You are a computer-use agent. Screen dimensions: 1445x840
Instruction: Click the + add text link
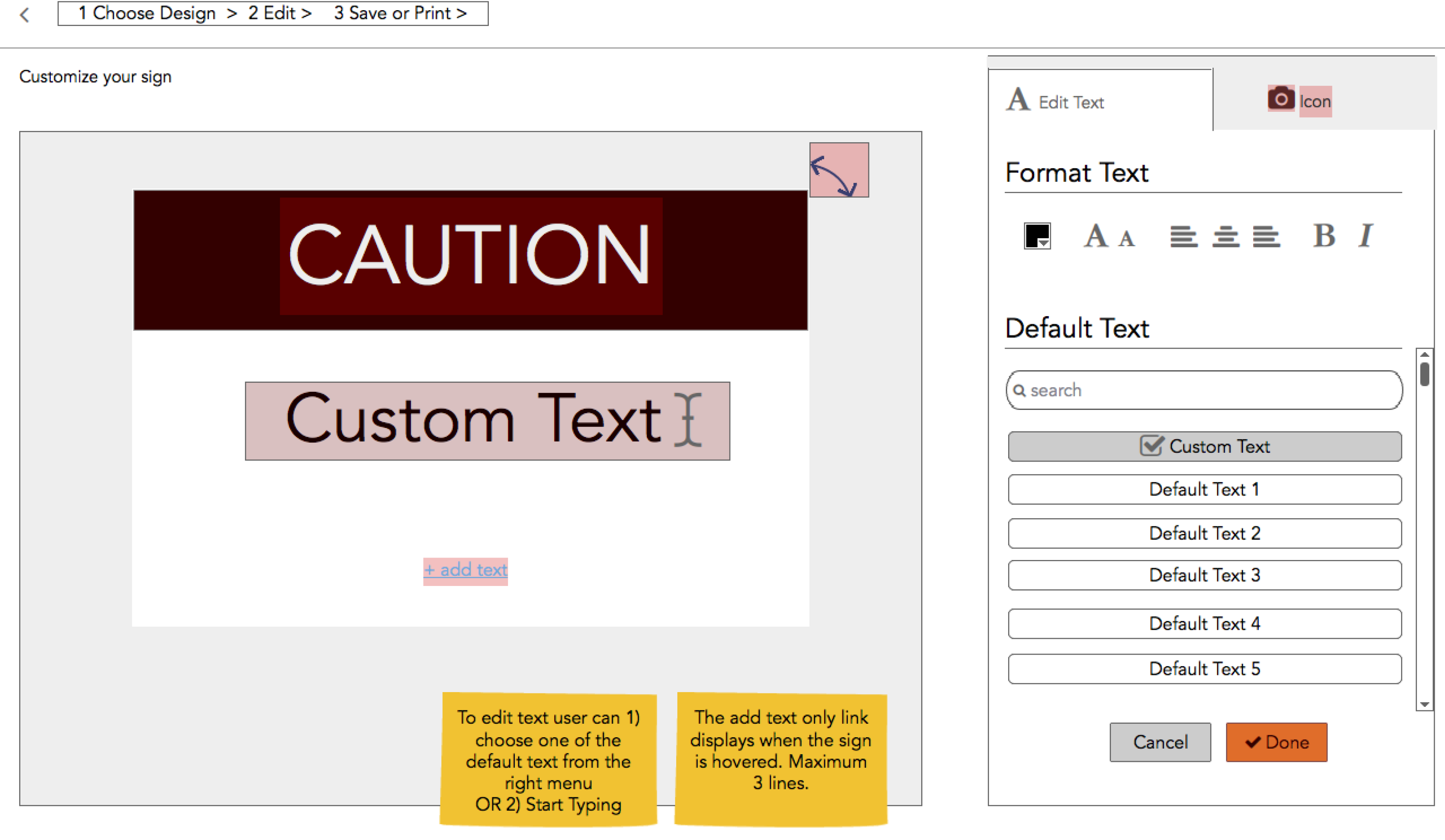[x=465, y=571]
